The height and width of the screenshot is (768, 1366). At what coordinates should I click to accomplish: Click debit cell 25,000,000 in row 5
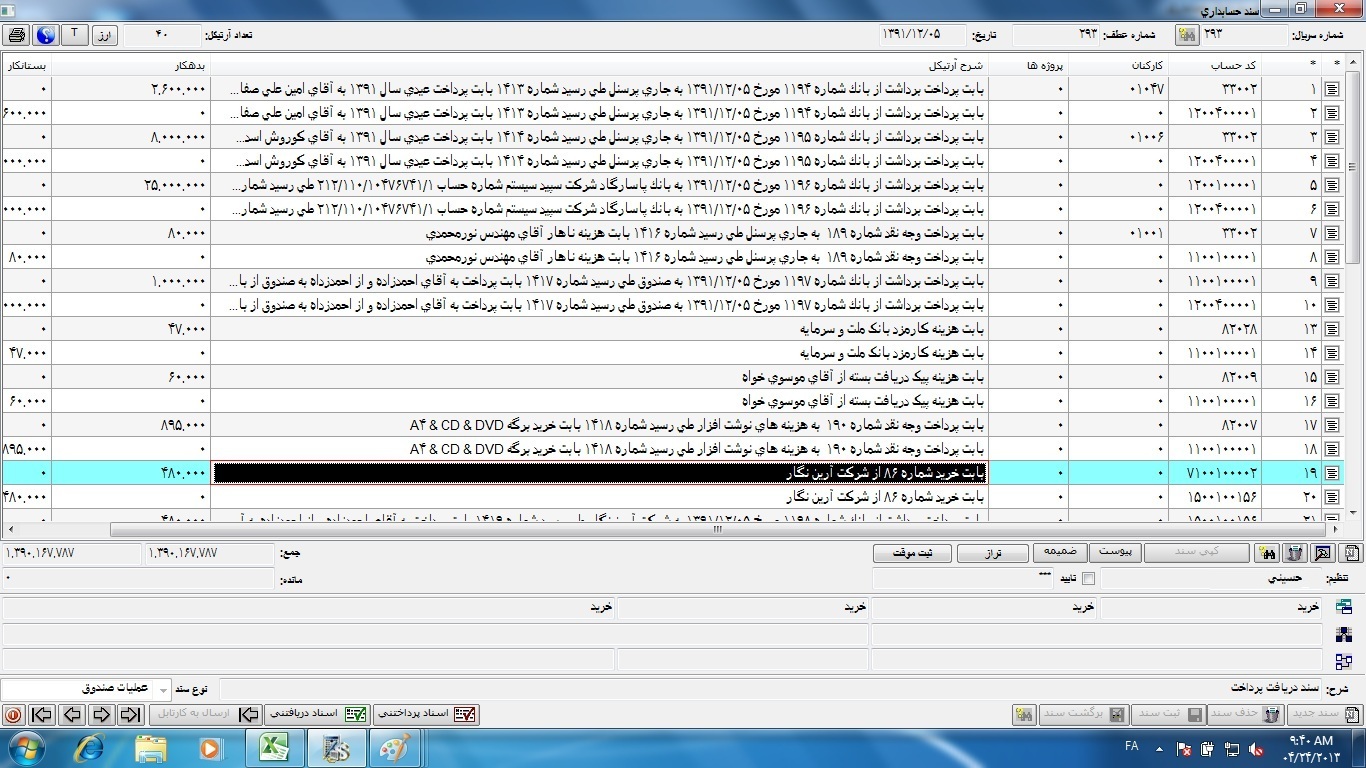click(131, 185)
